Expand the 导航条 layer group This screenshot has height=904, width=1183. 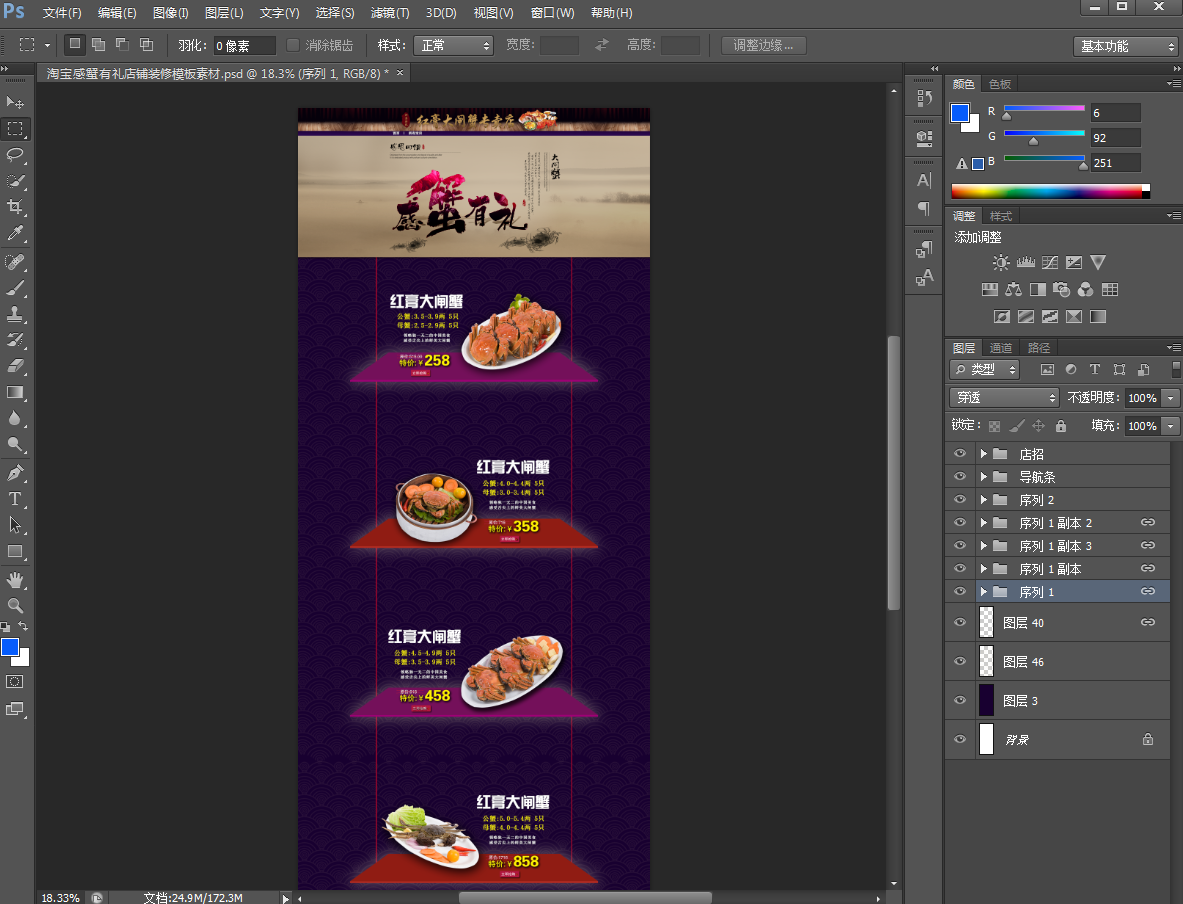coord(984,477)
